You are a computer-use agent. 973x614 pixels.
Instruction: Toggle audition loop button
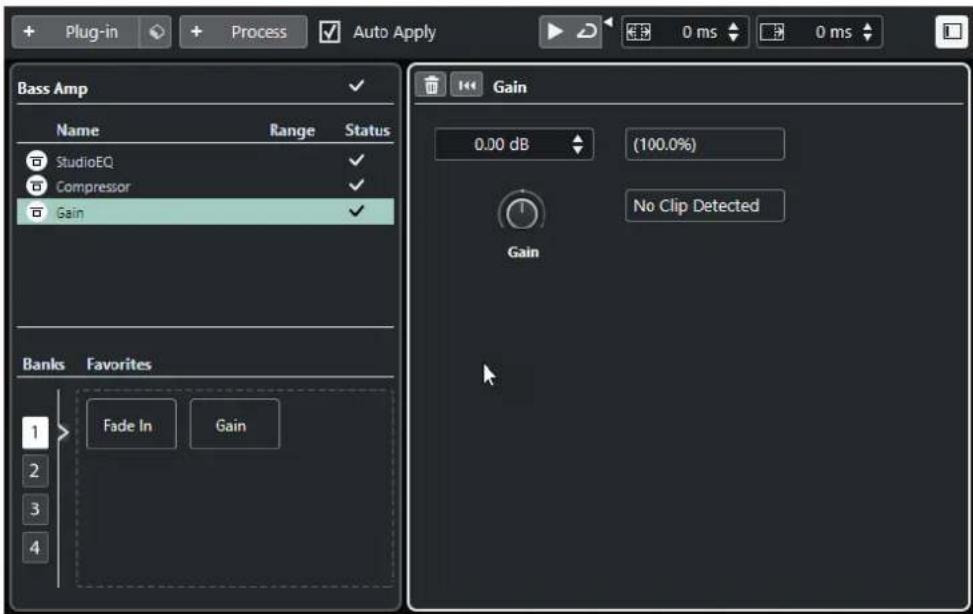point(586,32)
